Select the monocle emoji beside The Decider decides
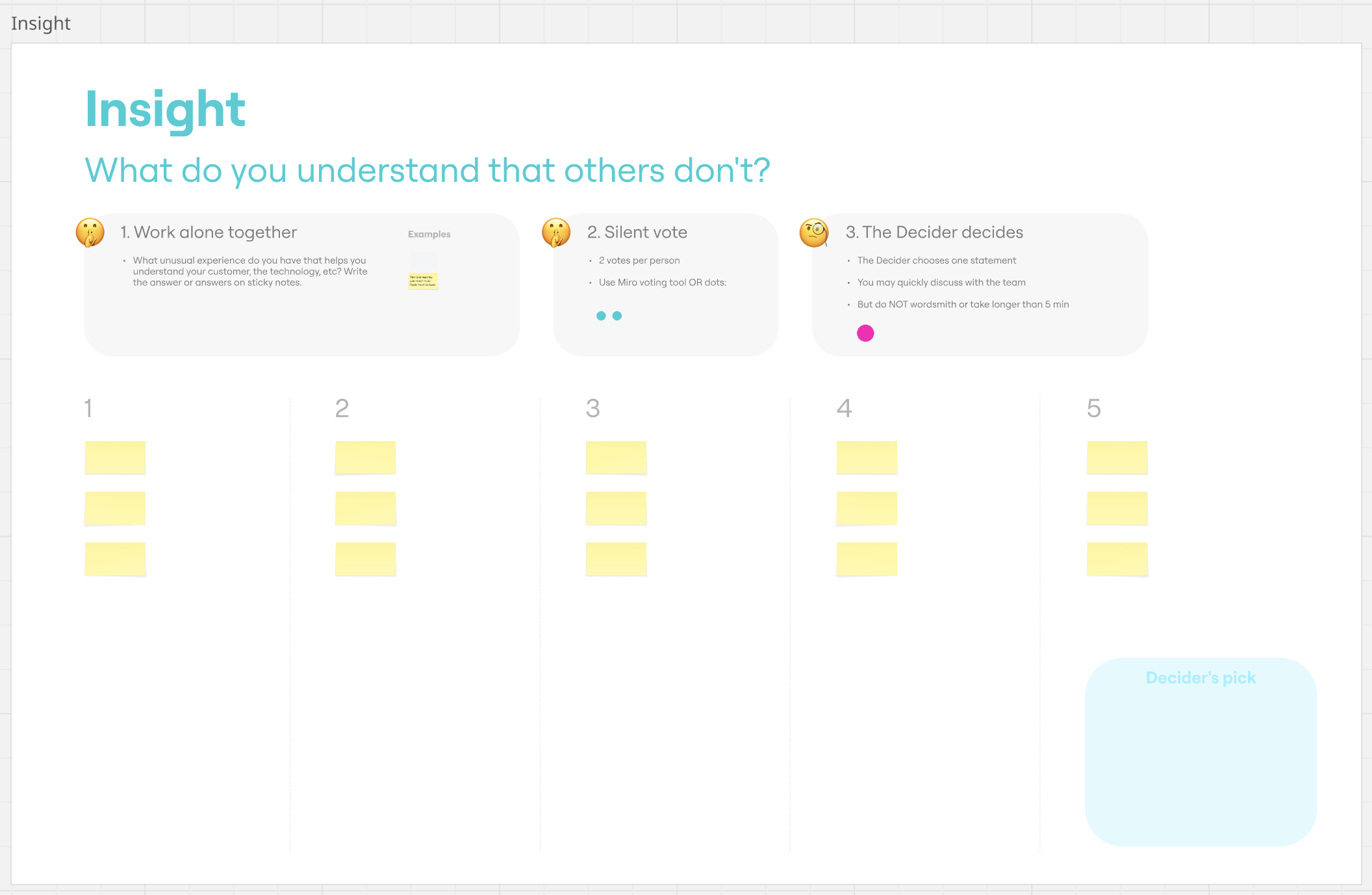This screenshot has height=895, width=1372. tap(814, 233)
